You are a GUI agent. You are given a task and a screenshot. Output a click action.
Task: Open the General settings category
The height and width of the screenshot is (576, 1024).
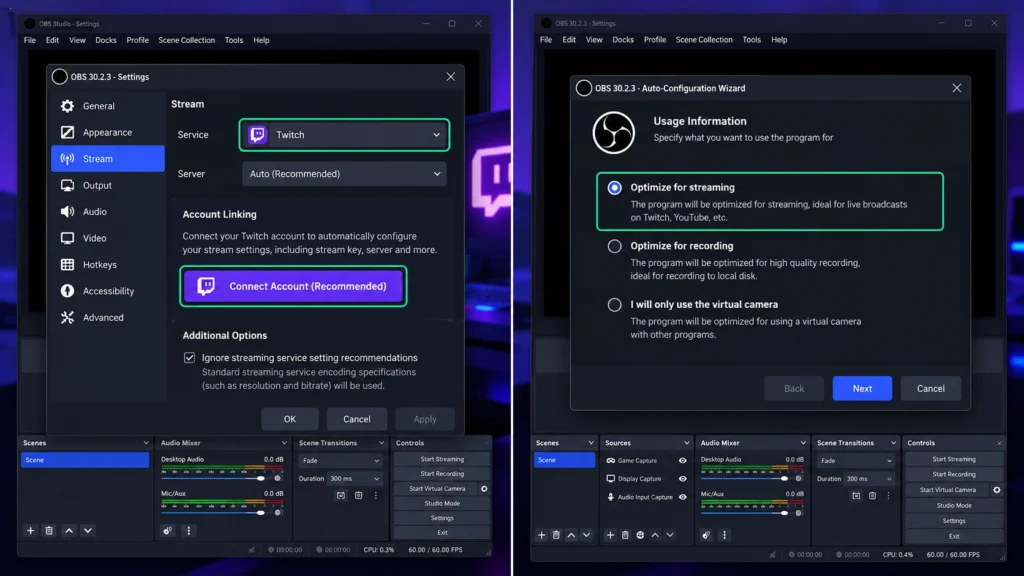click(108, 106)
